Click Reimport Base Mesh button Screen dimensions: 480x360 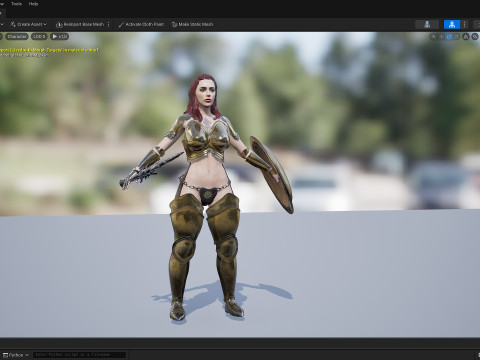[x=80, y=24]
